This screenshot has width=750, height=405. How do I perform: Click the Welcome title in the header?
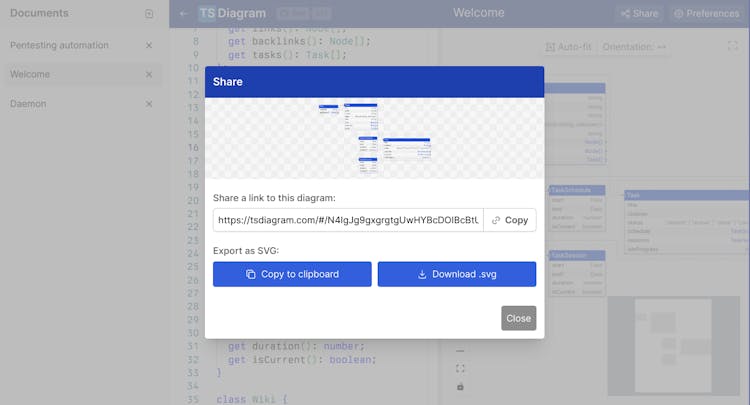tap(479, 13)
